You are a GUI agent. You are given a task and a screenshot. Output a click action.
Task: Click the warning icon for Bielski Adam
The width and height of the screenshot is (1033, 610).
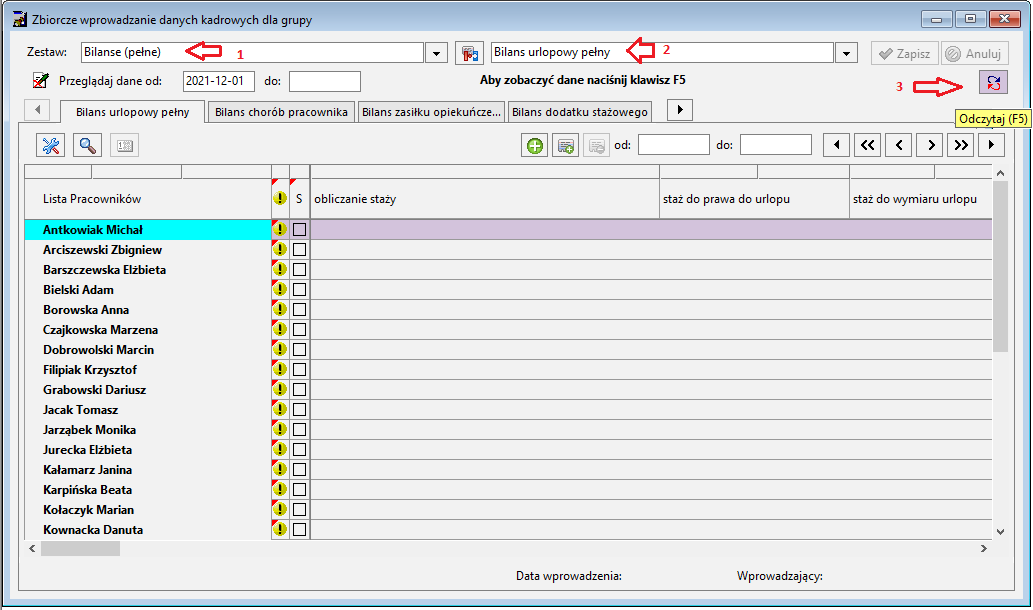[280, 289]
